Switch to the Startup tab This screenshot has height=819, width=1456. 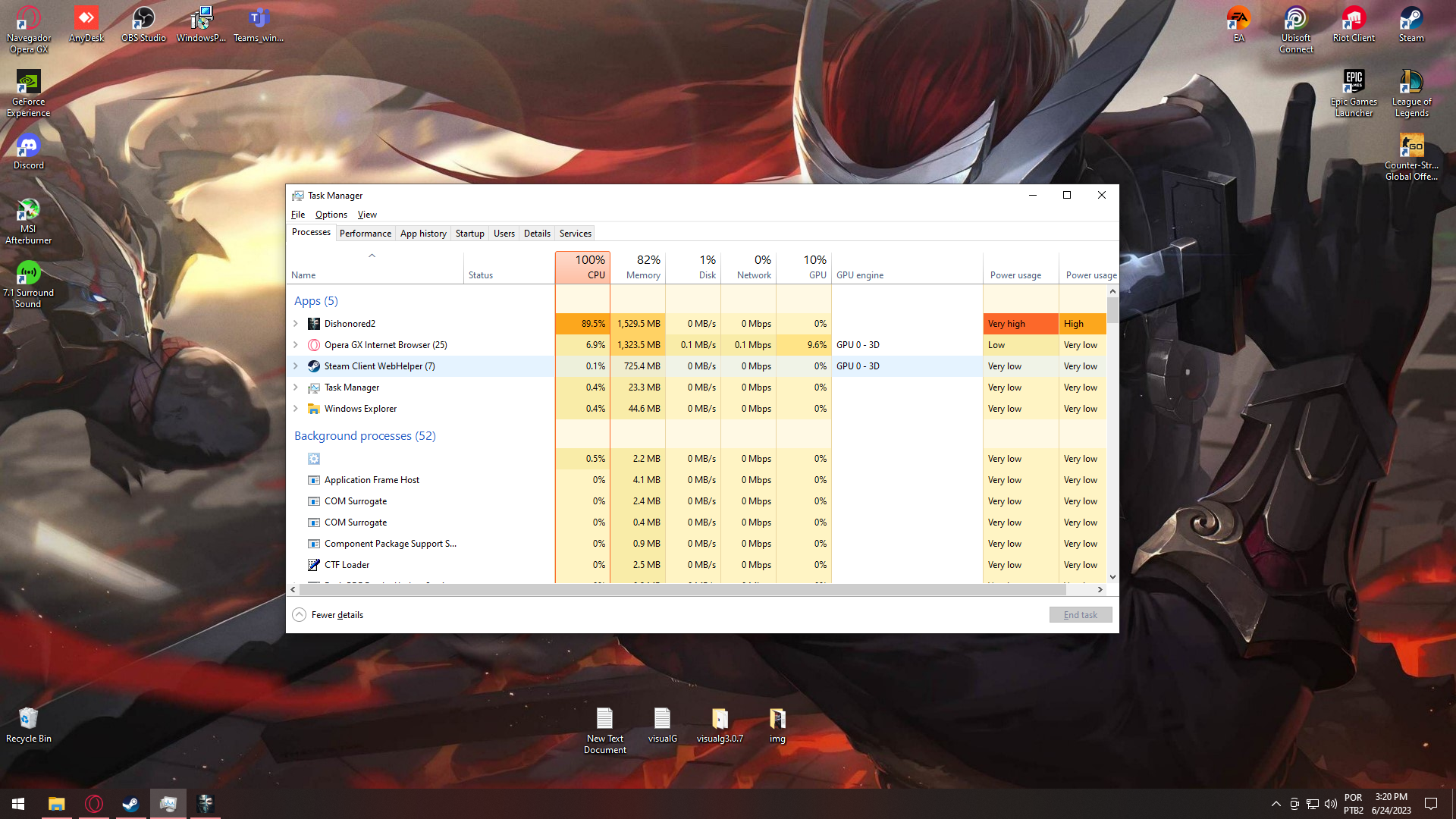(470, 234)
